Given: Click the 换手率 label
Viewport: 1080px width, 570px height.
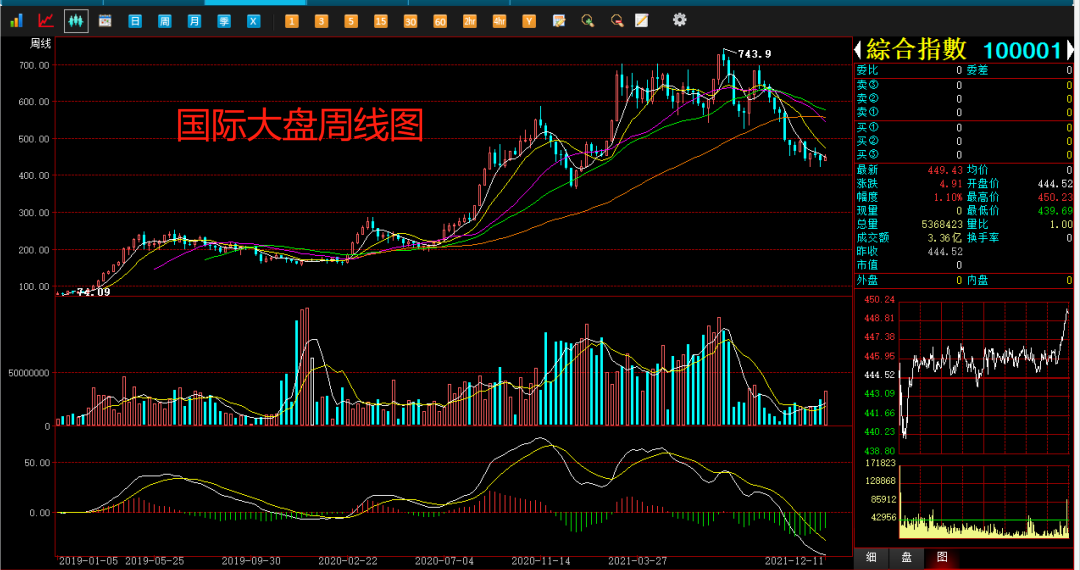Looking at the screenshot, I should pos(983,238).
